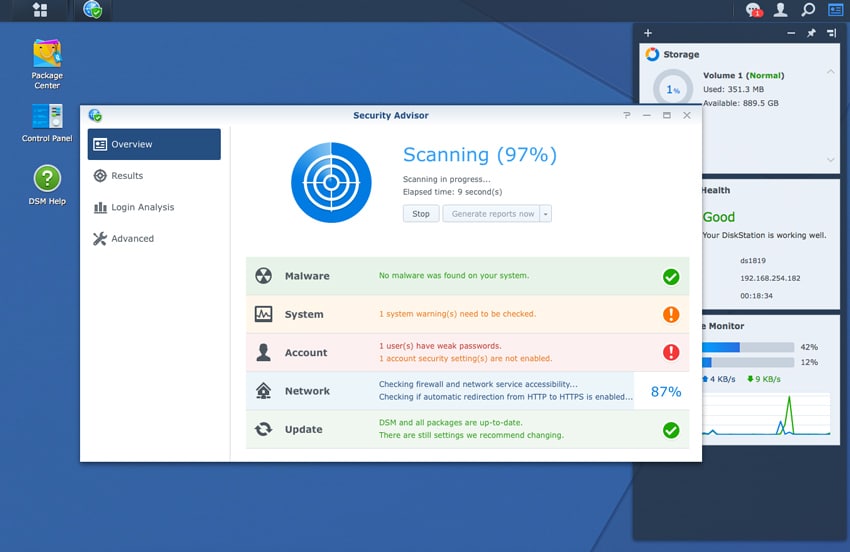
Task: Click the Update refresh arrows icon
Action: pos(263,429)
